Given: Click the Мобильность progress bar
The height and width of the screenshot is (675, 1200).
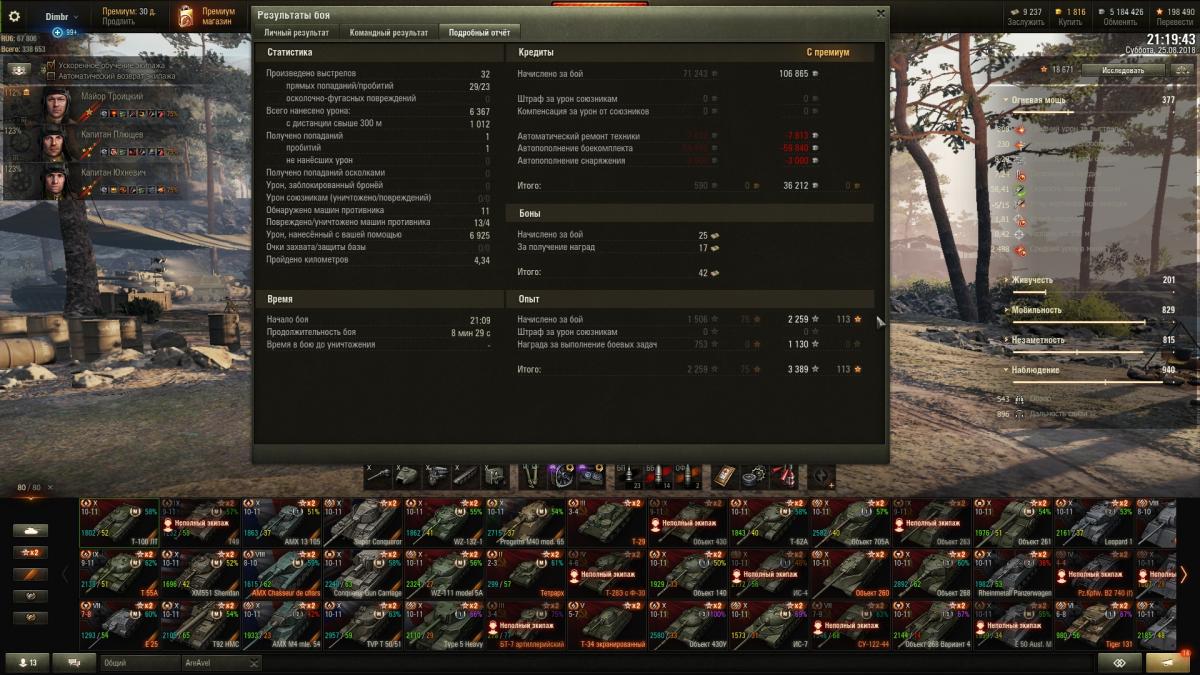Looking at the screenshot, I should (1093, 322).
